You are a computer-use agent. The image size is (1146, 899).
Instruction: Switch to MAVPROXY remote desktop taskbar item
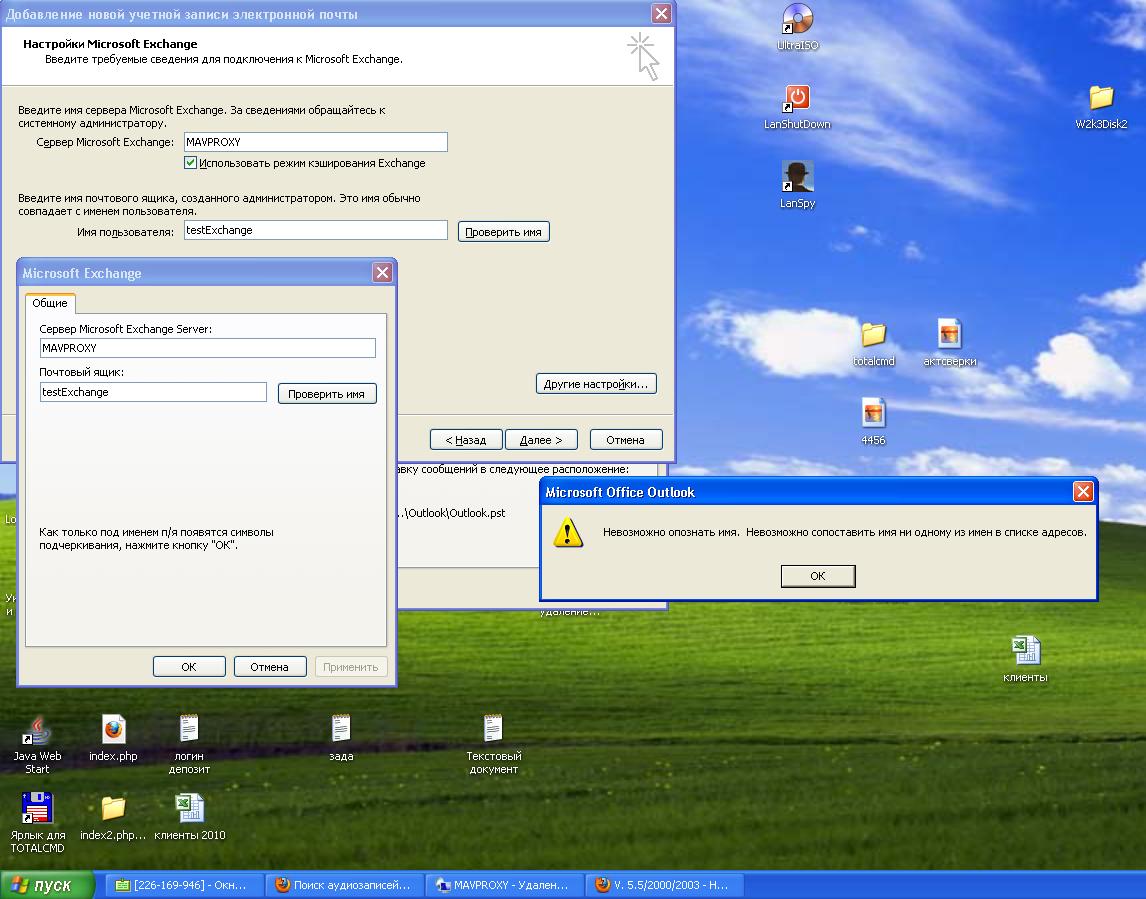[x=503, y=885]
